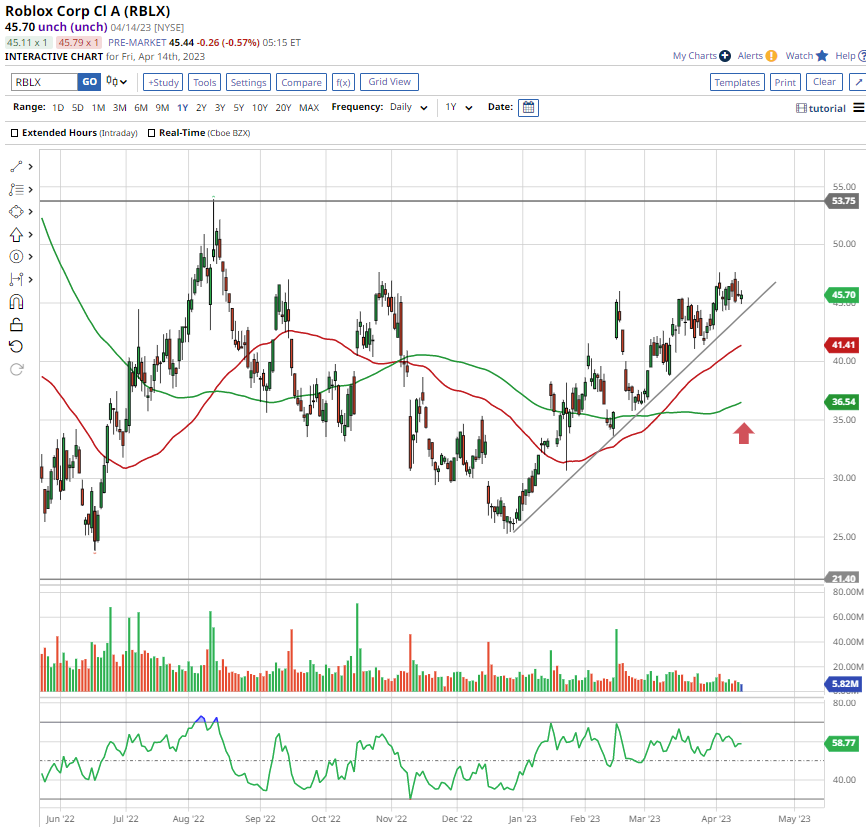Expand polygon shapes submenu chevron

tap(30, 212)
